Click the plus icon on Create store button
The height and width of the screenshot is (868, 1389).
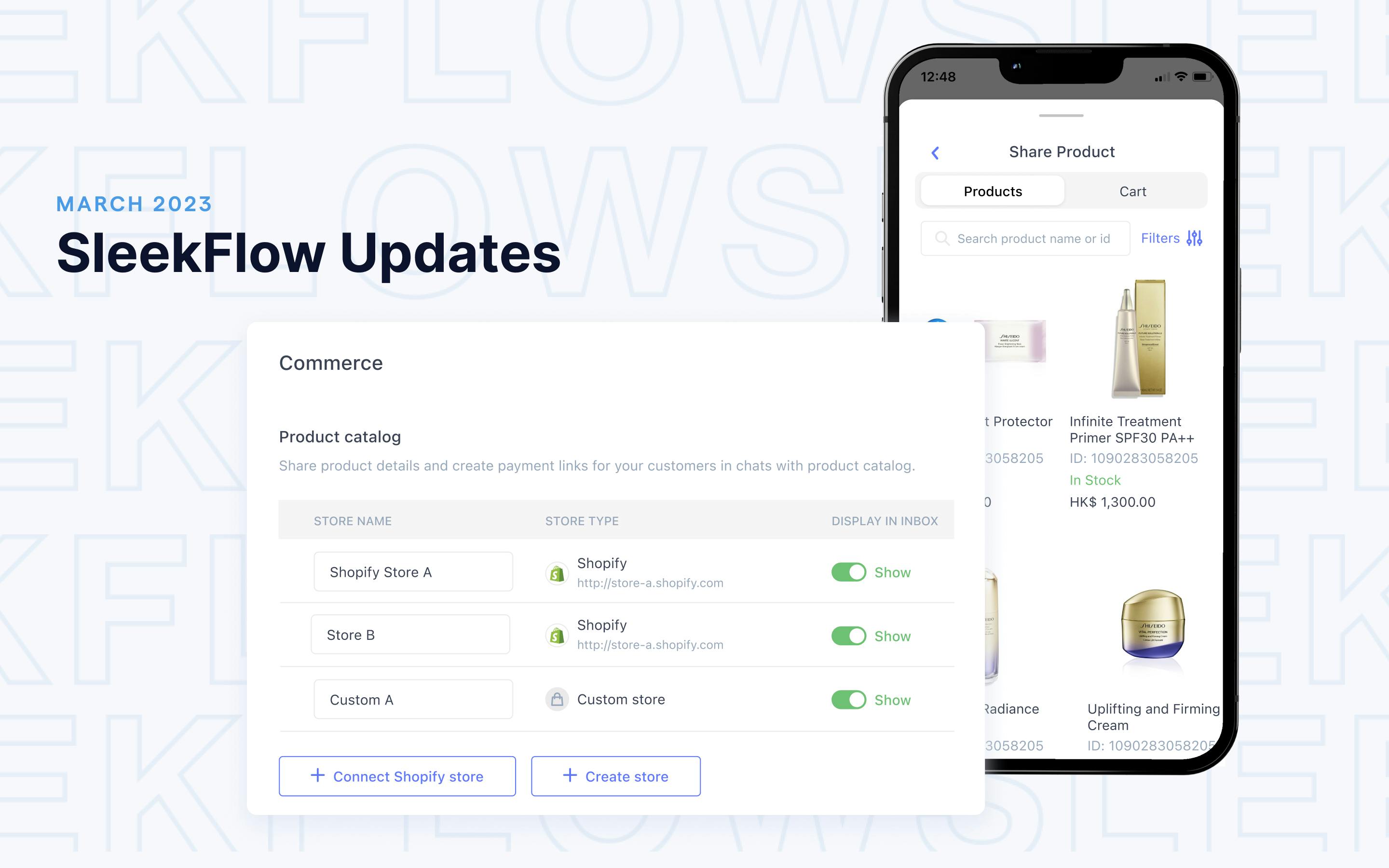click(568, 775)
